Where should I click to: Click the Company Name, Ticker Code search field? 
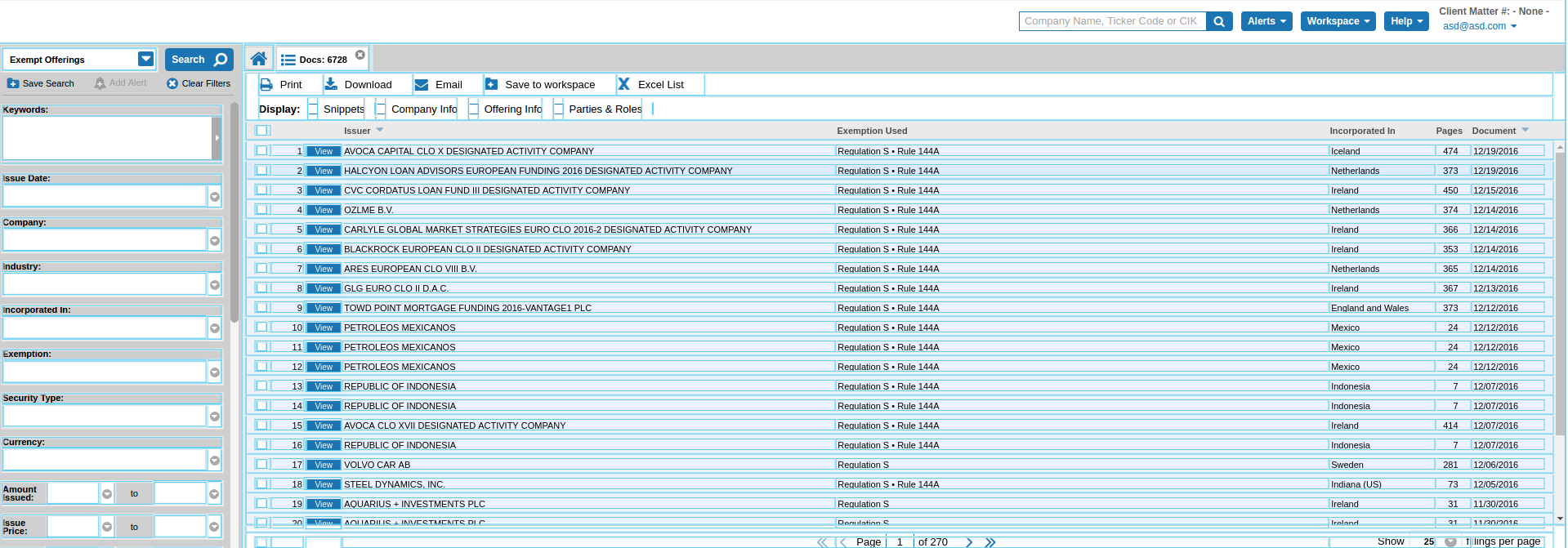click(1112, 21)
